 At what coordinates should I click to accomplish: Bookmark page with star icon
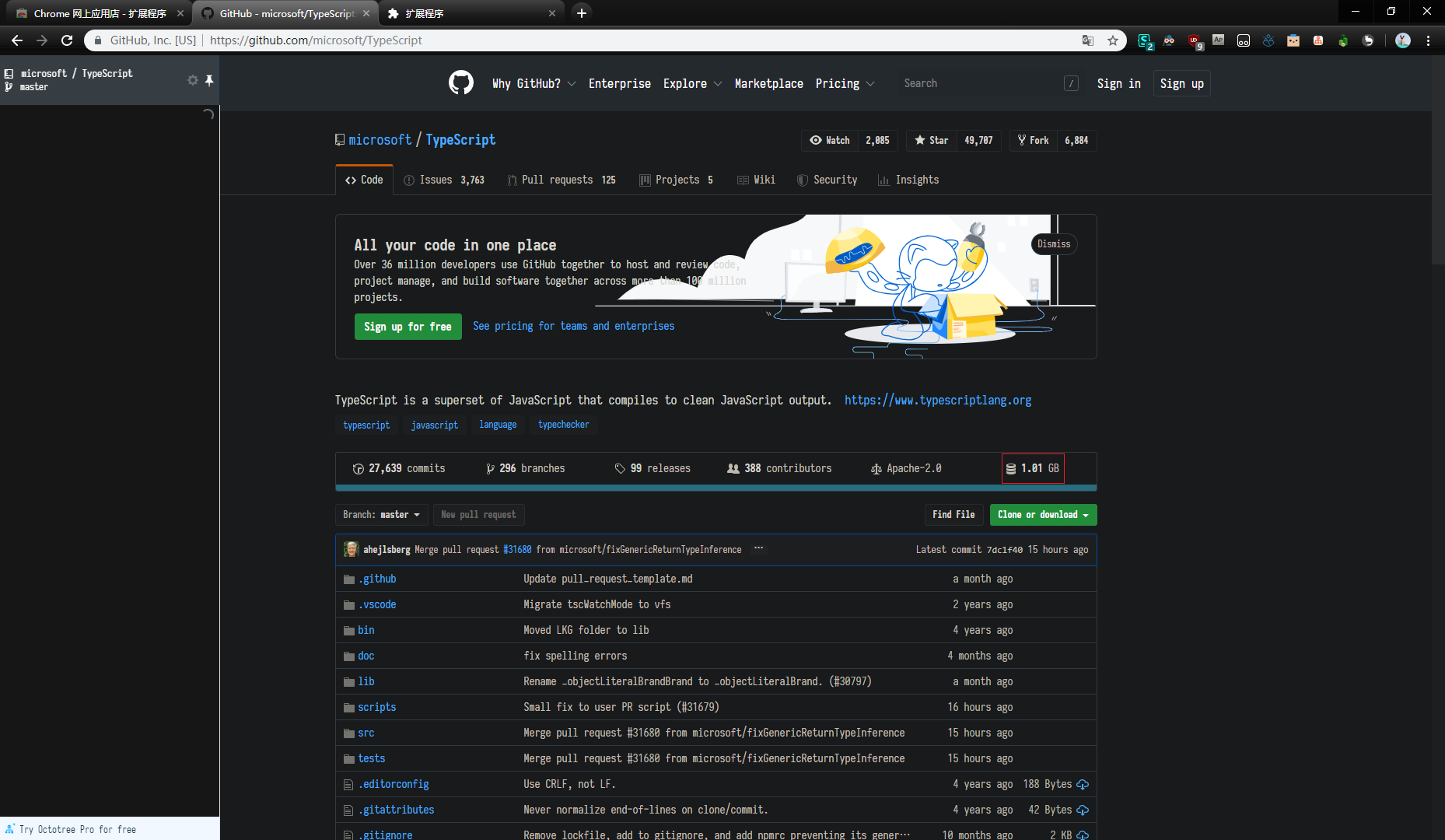1113,40
